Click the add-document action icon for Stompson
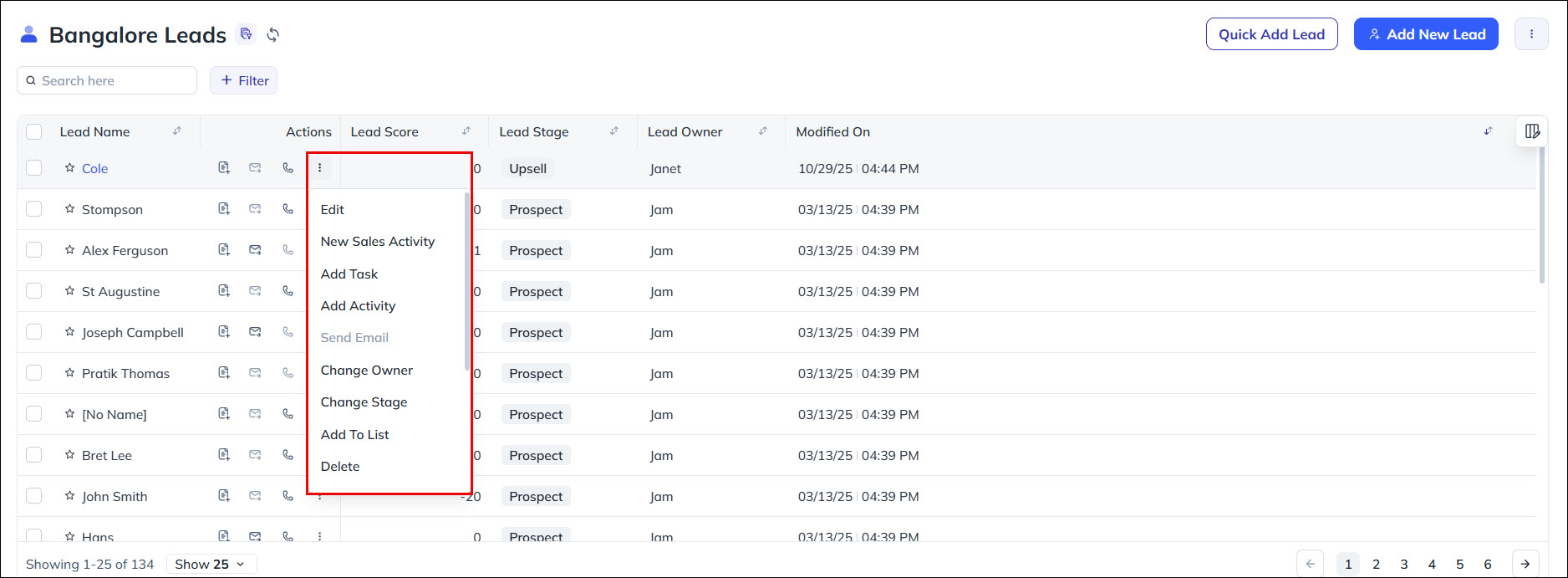Screen dimensions: 1568x578 224,208
